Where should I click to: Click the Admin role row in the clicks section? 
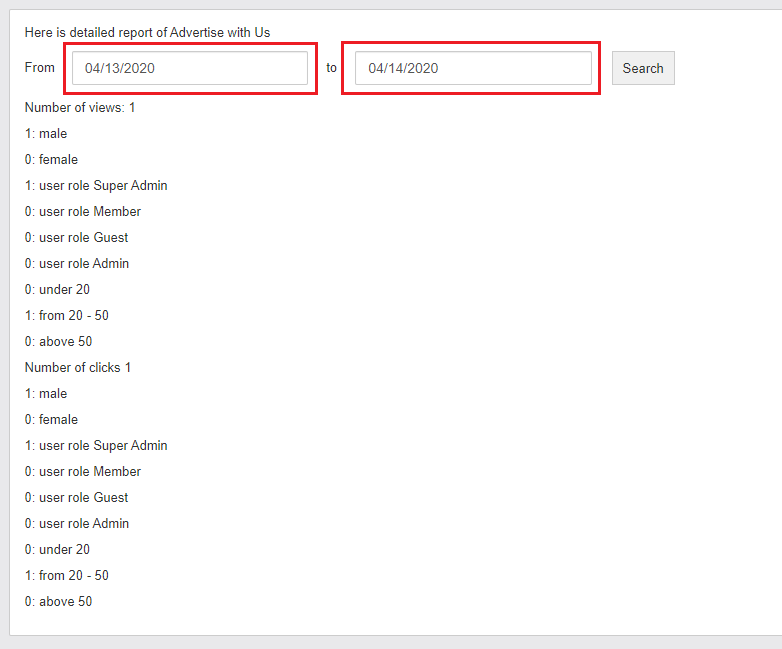click(77, 523)
